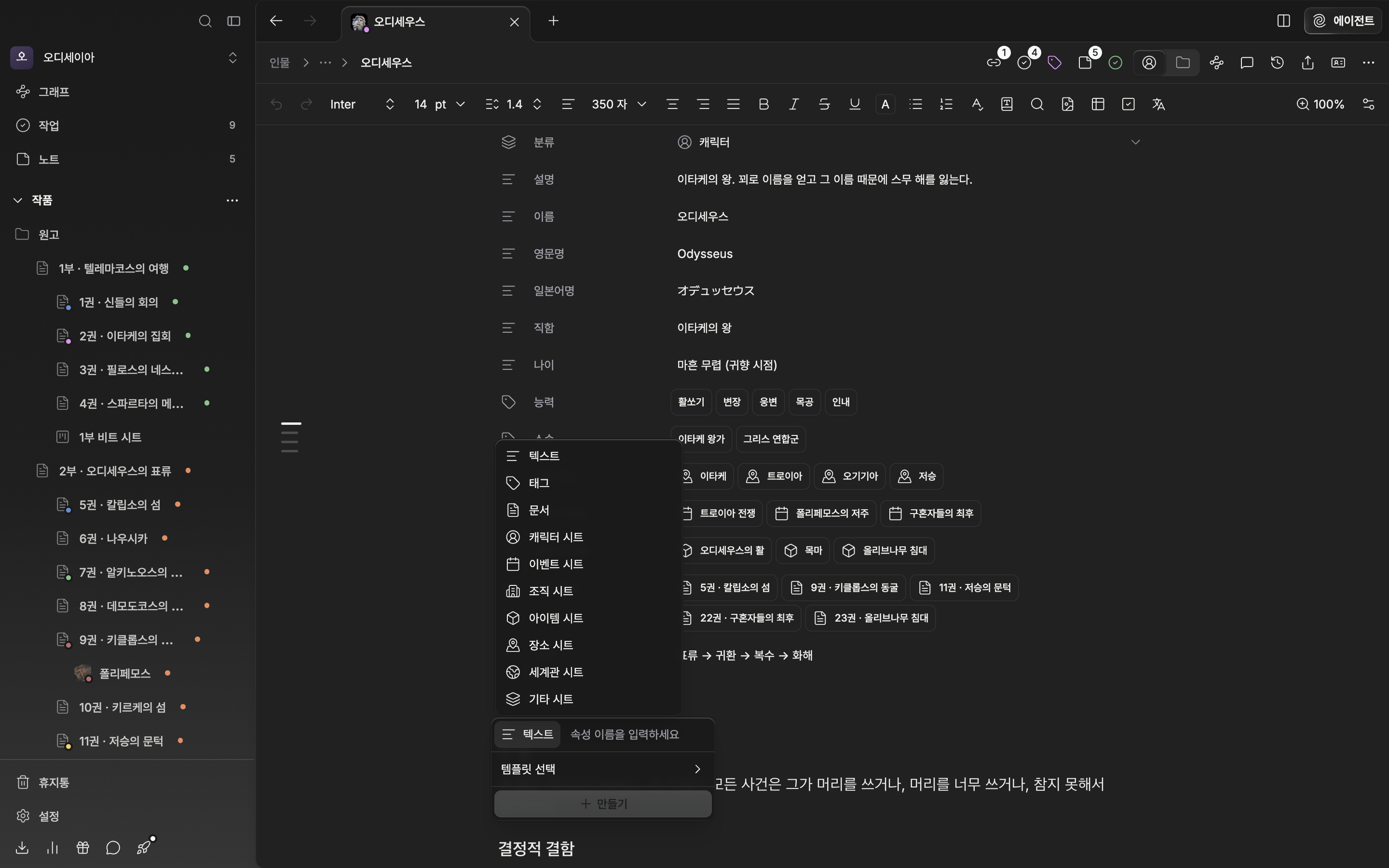Open the Inter font dropdown

click(363, 104)
